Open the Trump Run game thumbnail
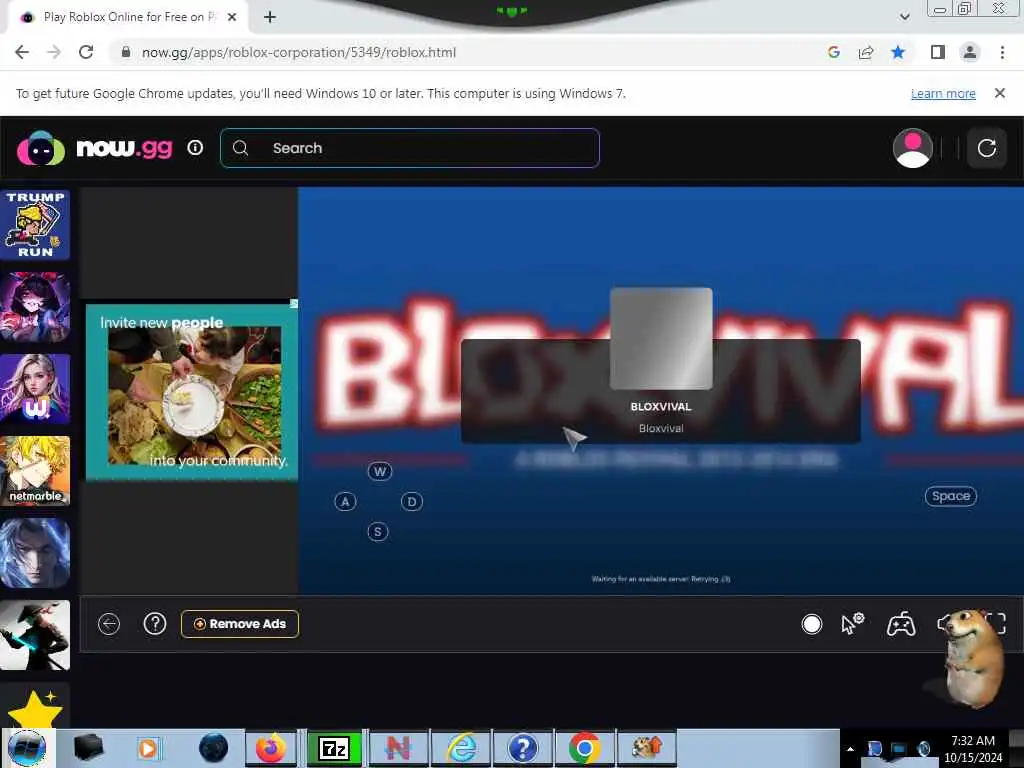The height and width of the screenshot is (768, 1024). [x=35, y=225]
